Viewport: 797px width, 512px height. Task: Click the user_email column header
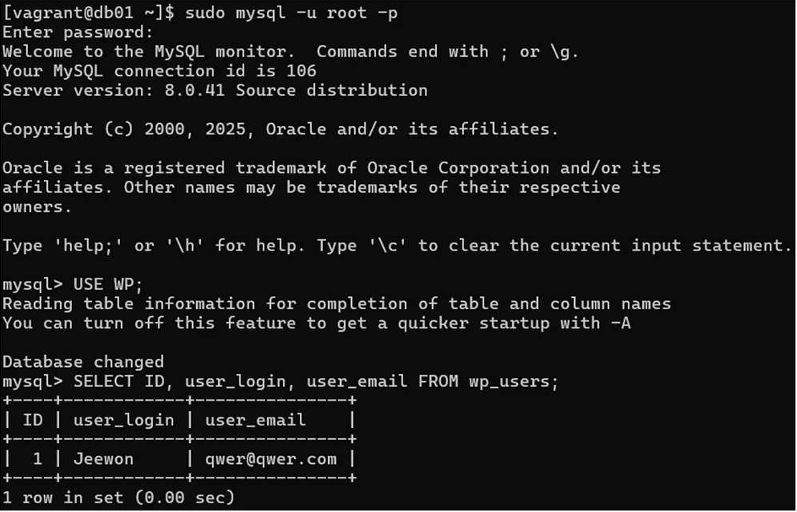255,420
